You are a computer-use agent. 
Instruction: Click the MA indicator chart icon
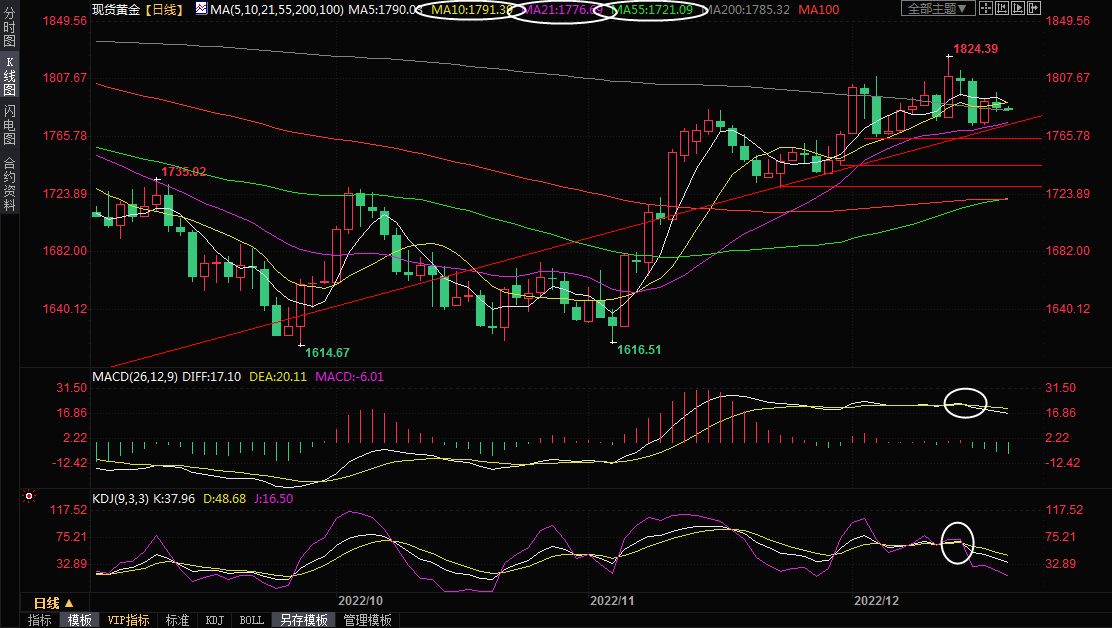(201, 9)
